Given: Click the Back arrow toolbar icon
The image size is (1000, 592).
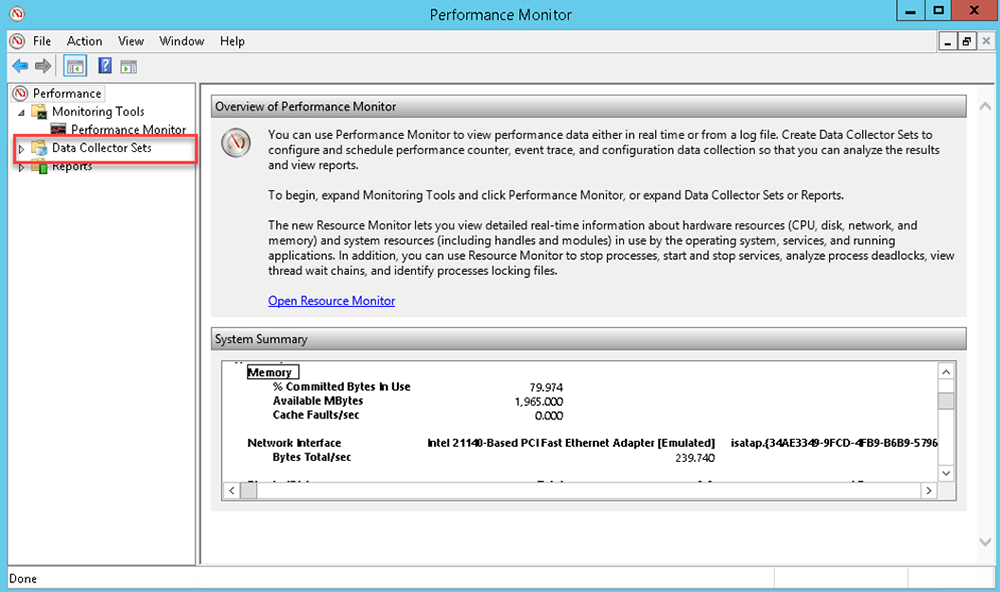Looking at the screenshot, I should 20,66.
